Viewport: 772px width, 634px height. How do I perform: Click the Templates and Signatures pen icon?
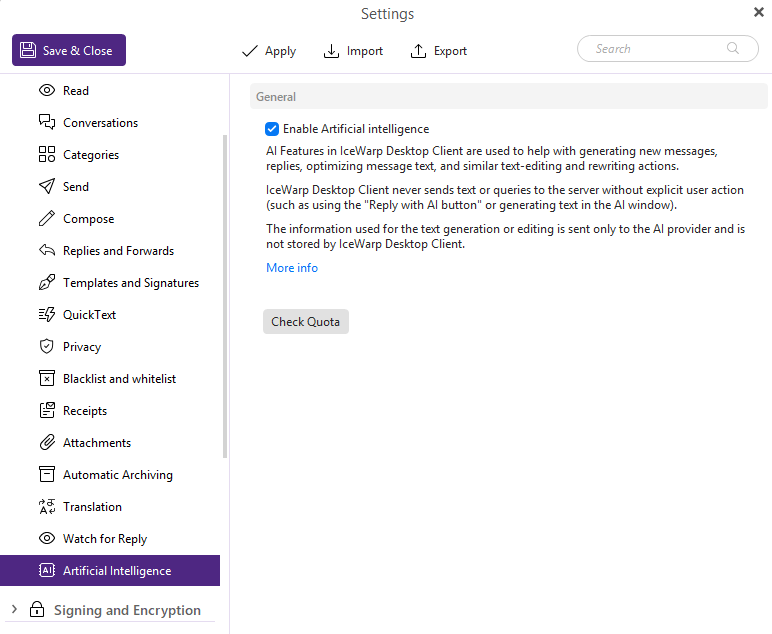click(x=46, y=283)
